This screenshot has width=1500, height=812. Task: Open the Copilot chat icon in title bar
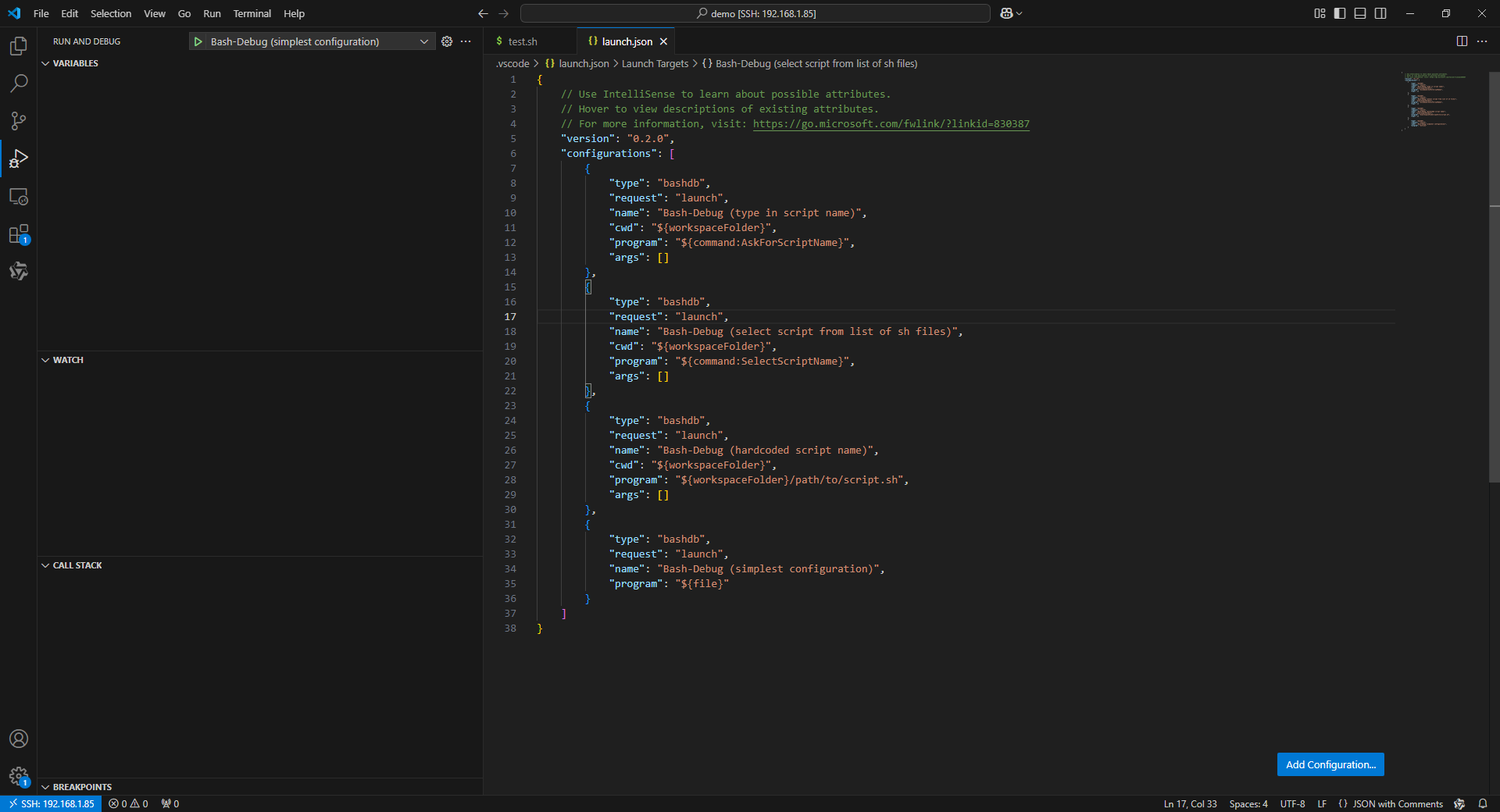tap(1006, 13)
